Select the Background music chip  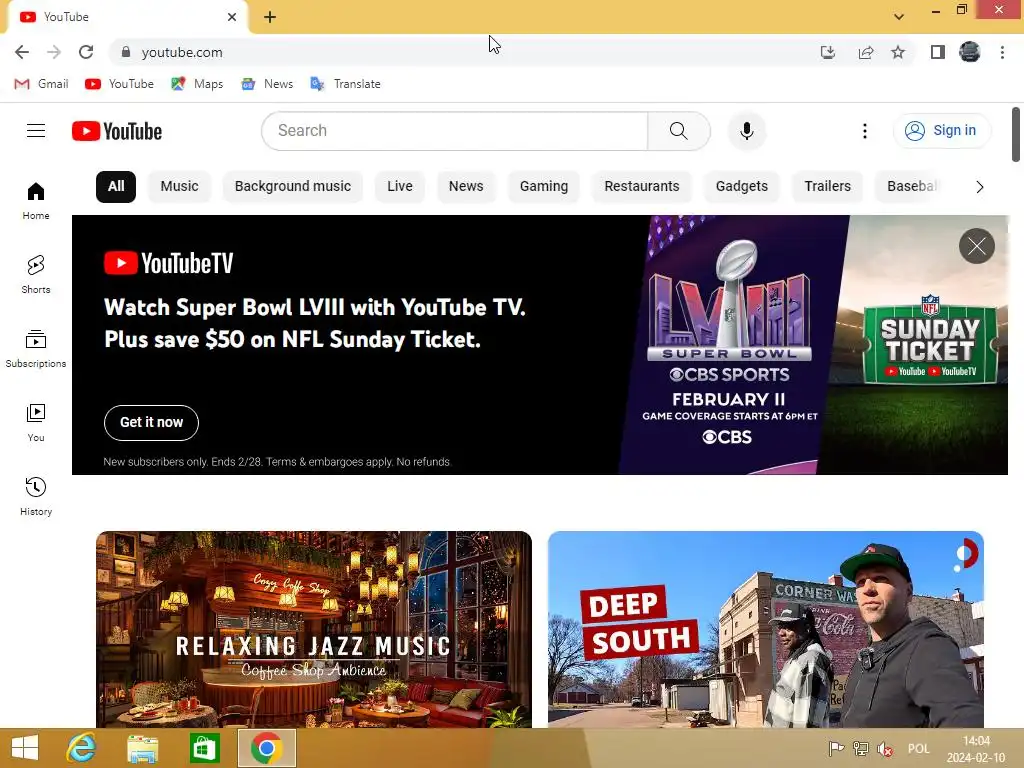293,187
